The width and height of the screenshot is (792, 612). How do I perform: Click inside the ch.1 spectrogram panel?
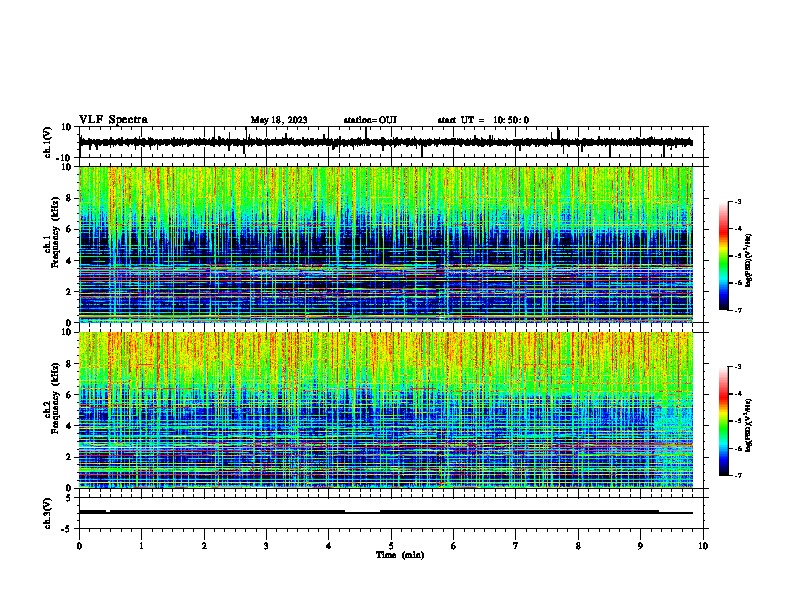386,244
